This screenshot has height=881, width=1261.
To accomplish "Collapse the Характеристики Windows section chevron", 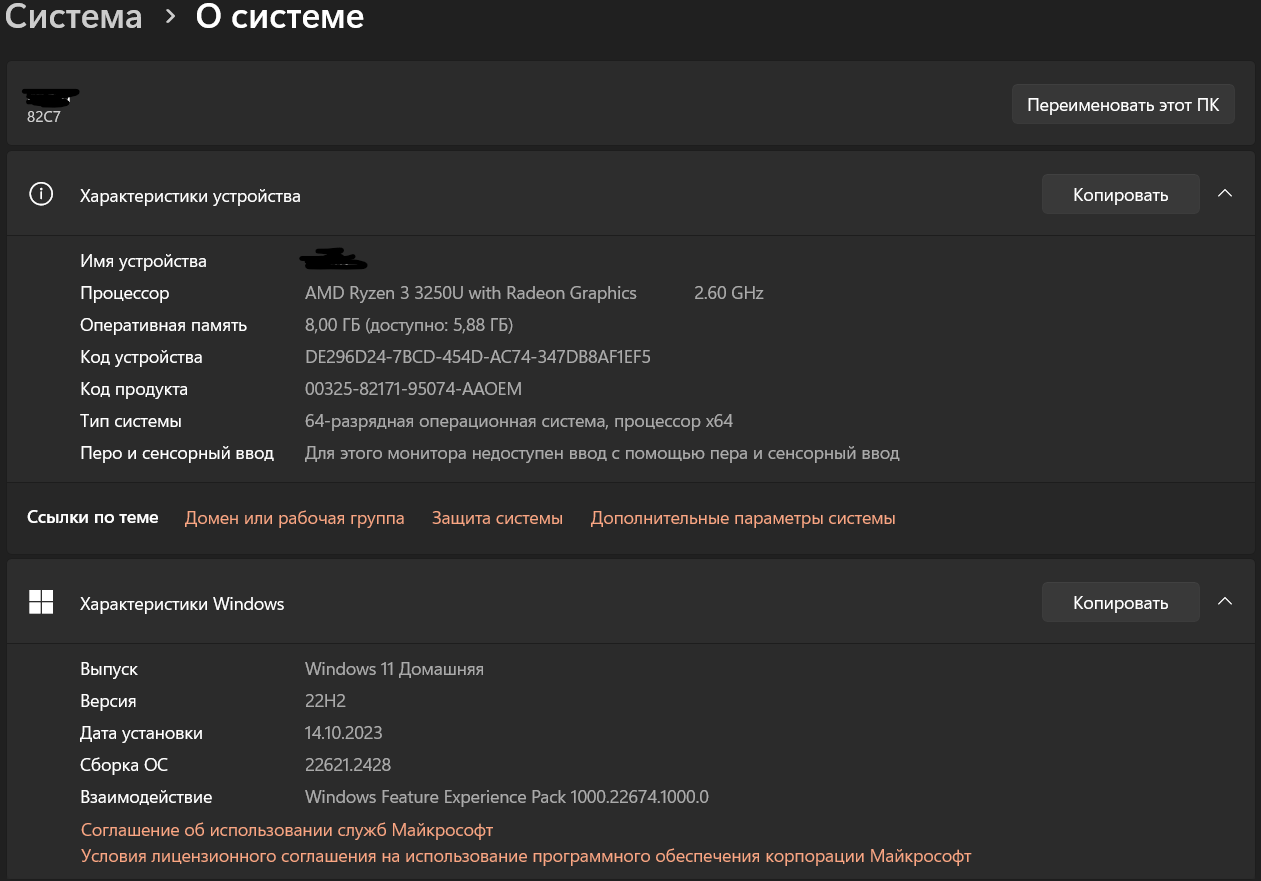I will 1224,602.
